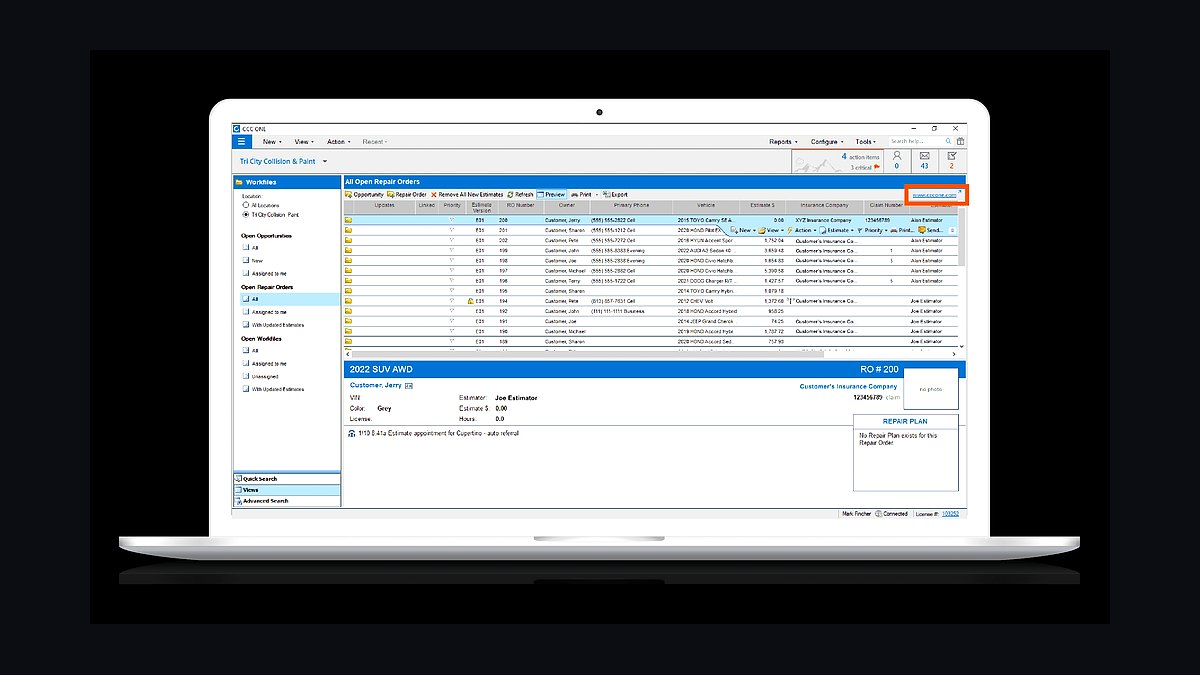1200x675 pixels.
Task: Refresh the repair orders list
Action: coord(520,194)
